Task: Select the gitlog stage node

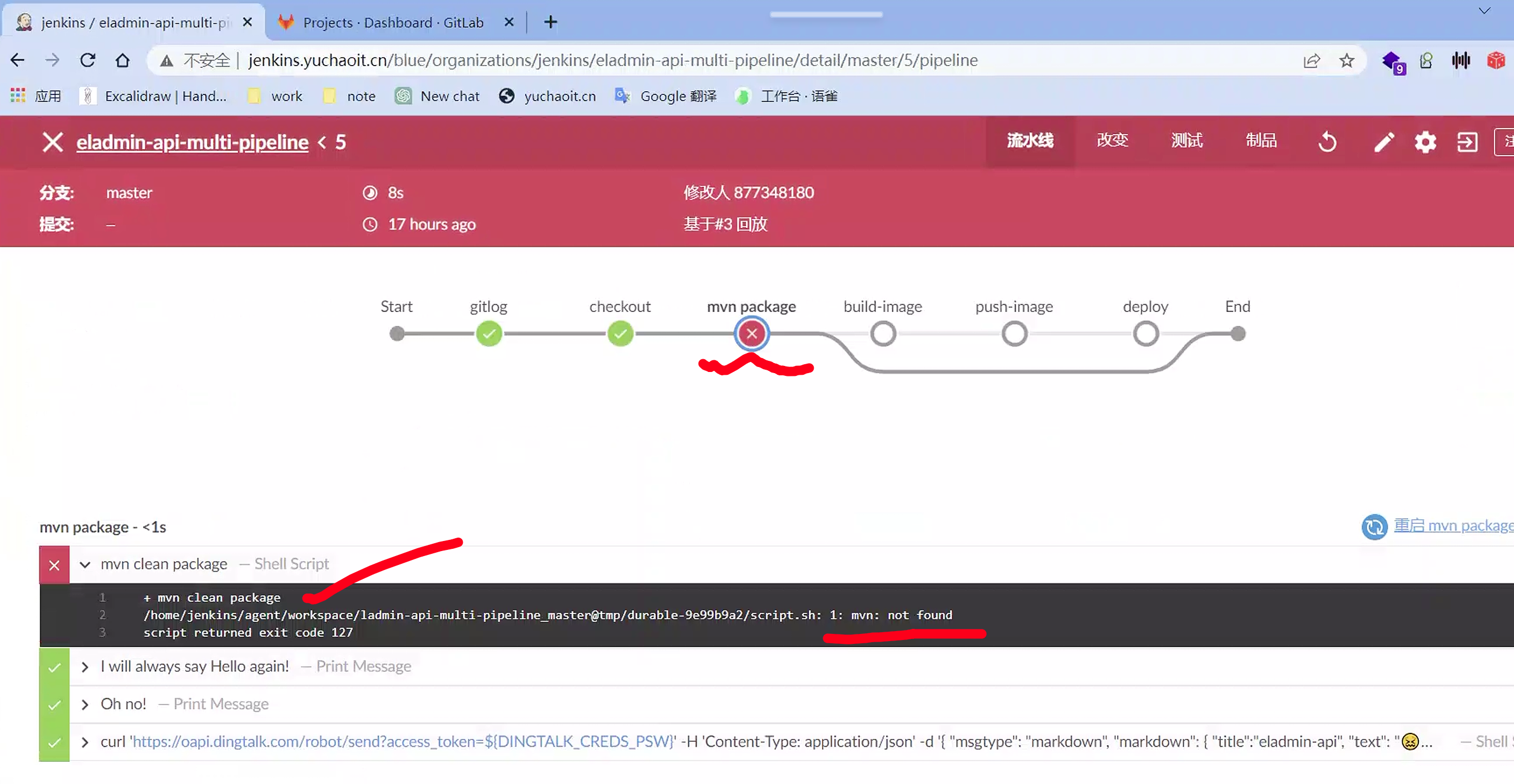Action: click(x=488, y=334)
